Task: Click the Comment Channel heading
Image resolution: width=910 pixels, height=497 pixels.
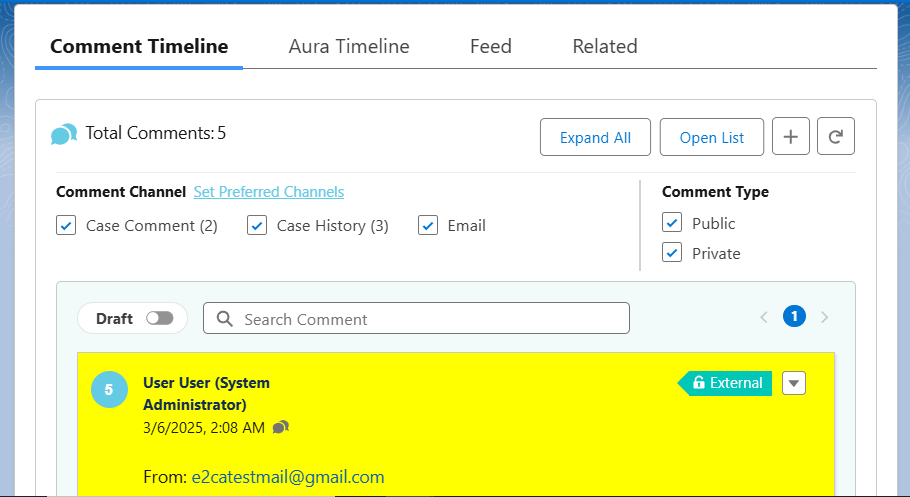Action: (x=121, y=192)
